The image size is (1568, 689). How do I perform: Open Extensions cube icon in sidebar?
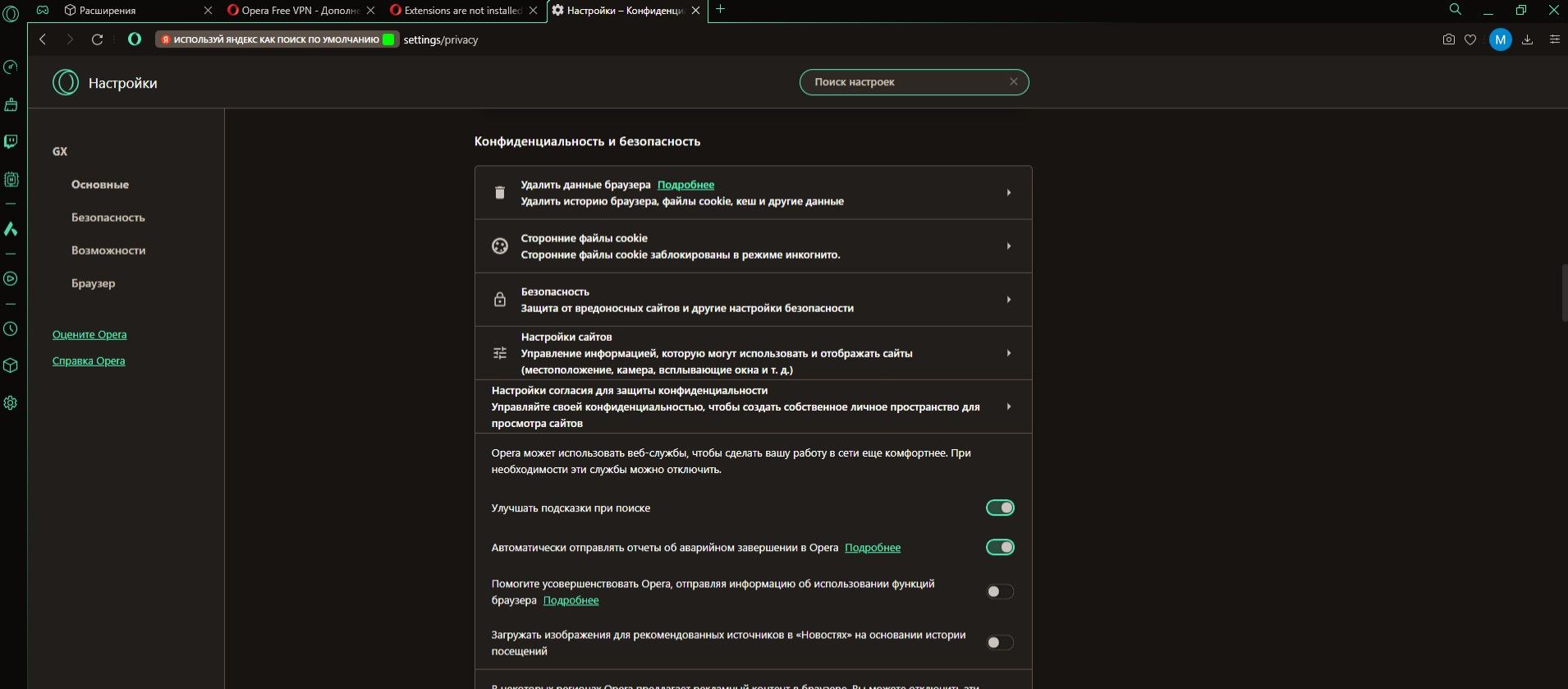[x=11, y=365]
